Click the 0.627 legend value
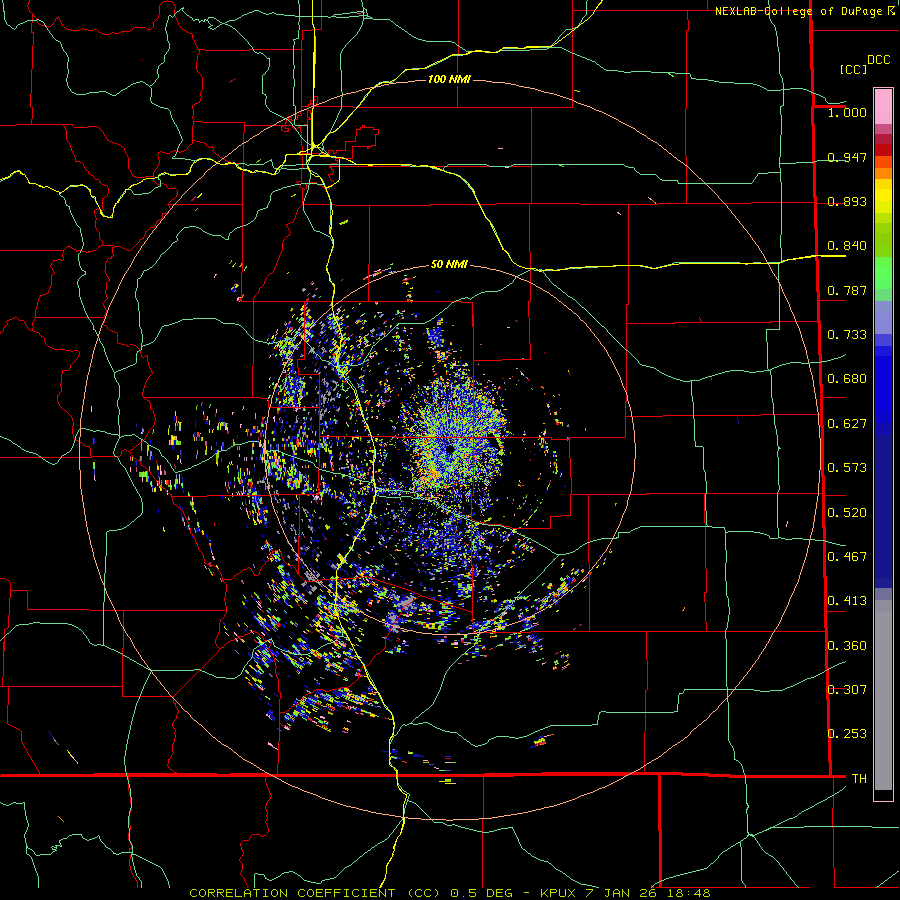The width and height of the screenshot is (900, 900). (847, 424)
